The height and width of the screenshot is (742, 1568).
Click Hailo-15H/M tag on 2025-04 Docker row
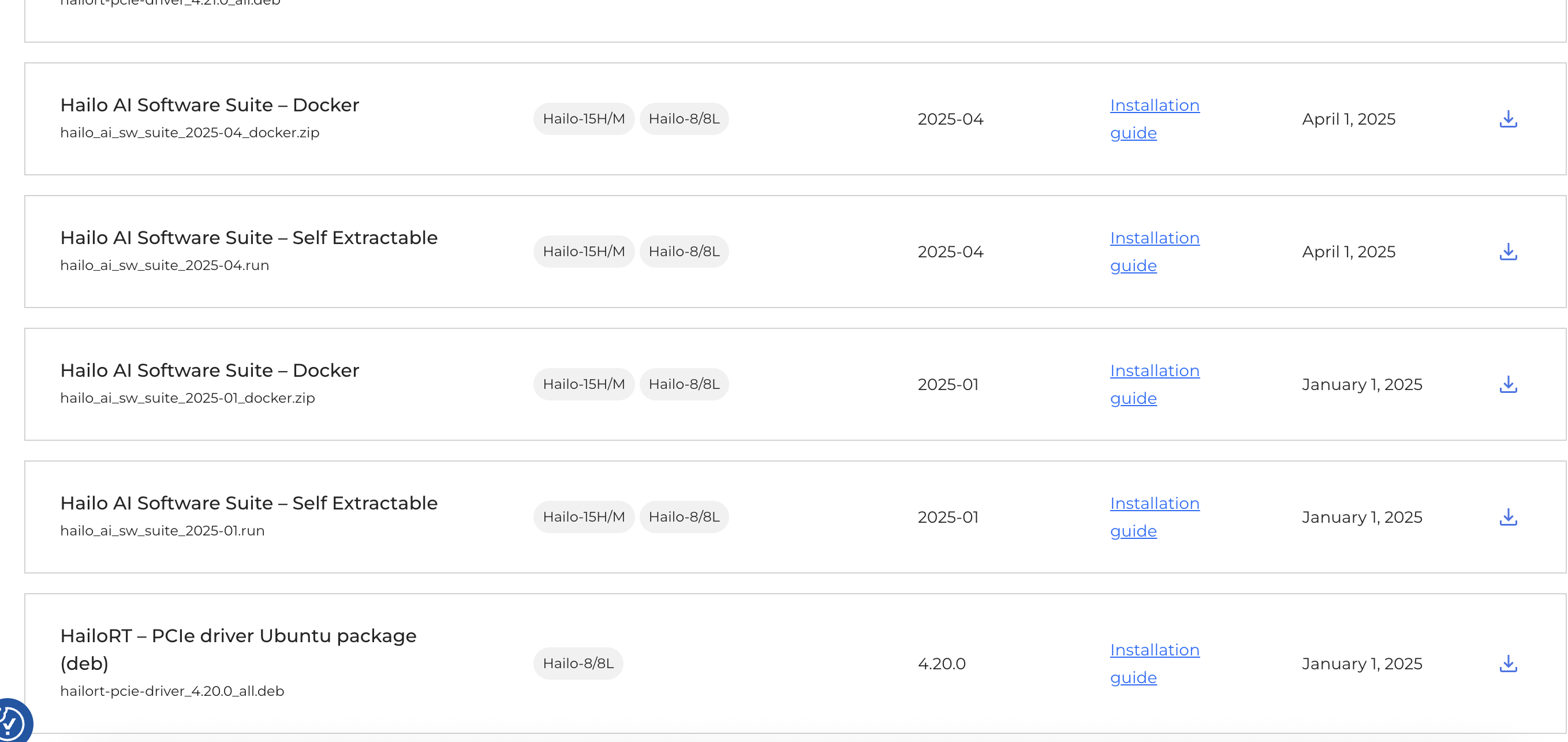click(x=583, y=119)
